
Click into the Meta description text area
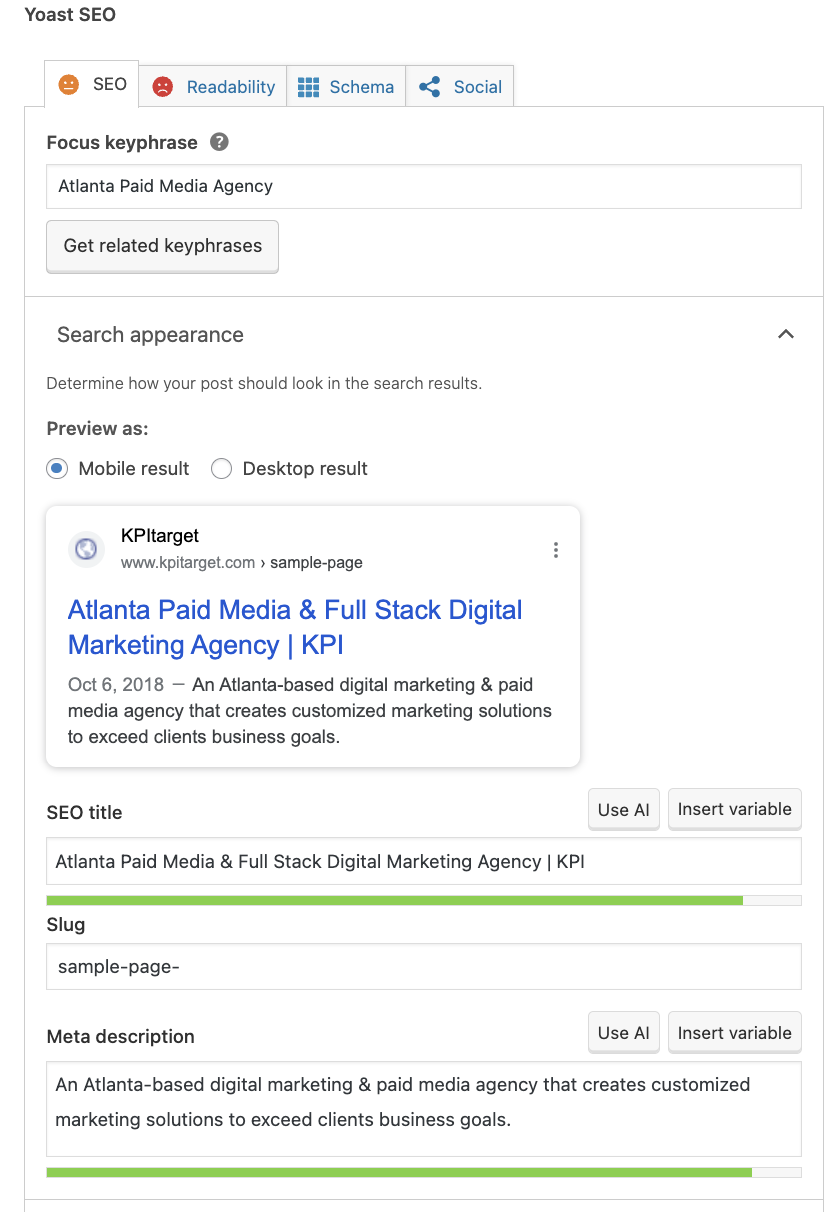424,1109
